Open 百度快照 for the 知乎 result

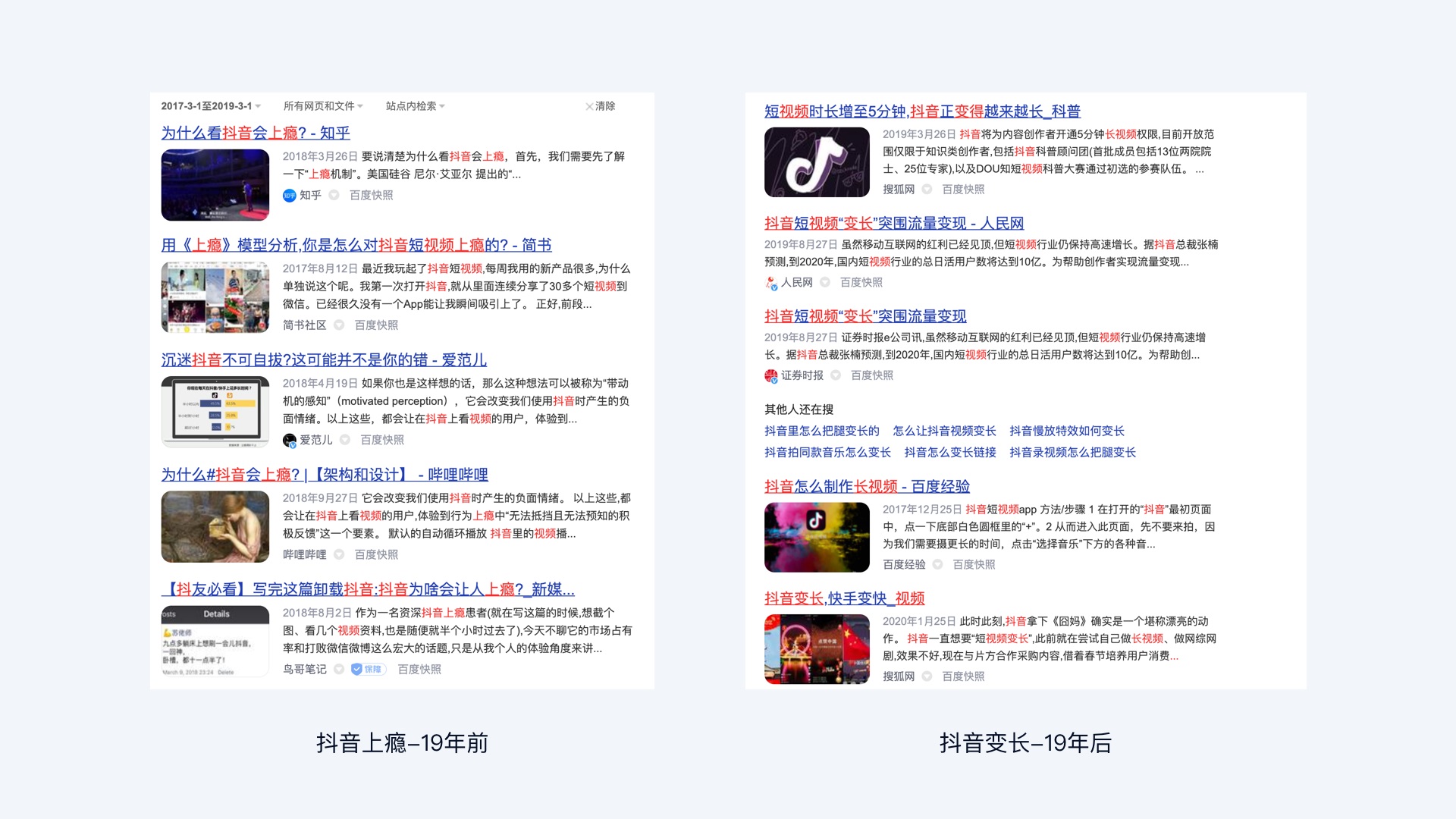(x=372, y=196)
